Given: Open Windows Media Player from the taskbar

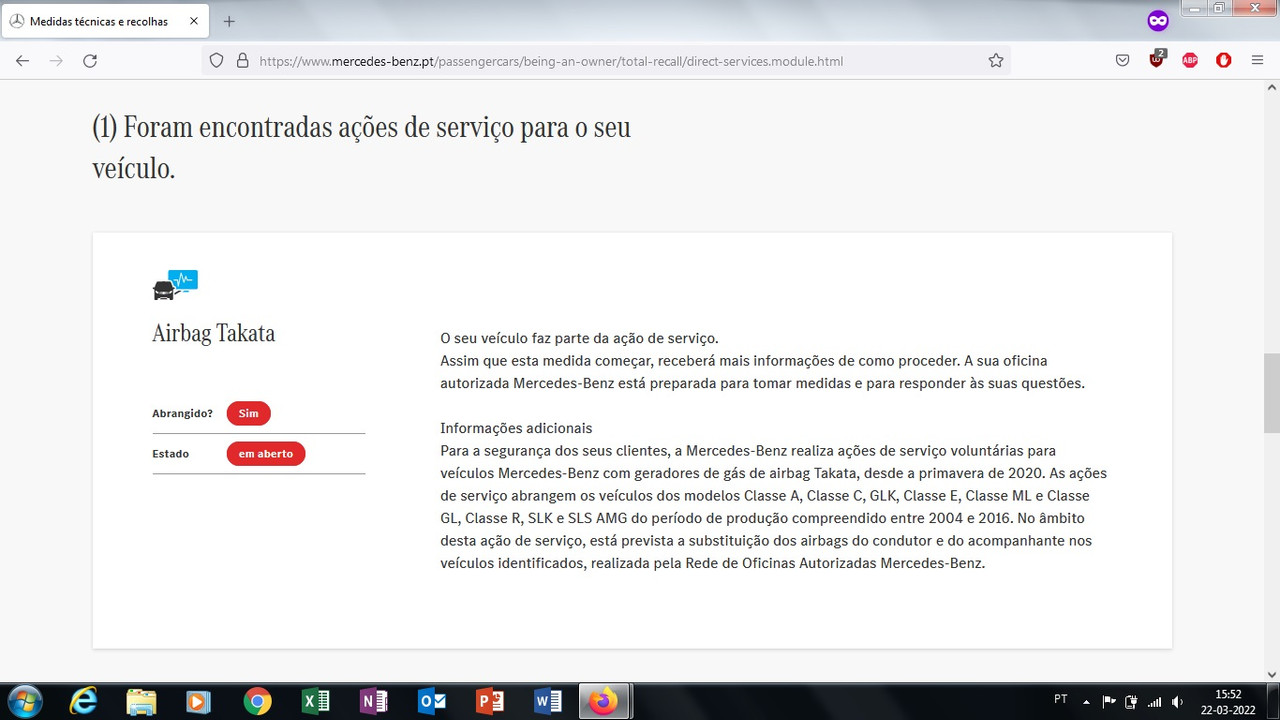Looking at the screenshot, I should 198,701.
